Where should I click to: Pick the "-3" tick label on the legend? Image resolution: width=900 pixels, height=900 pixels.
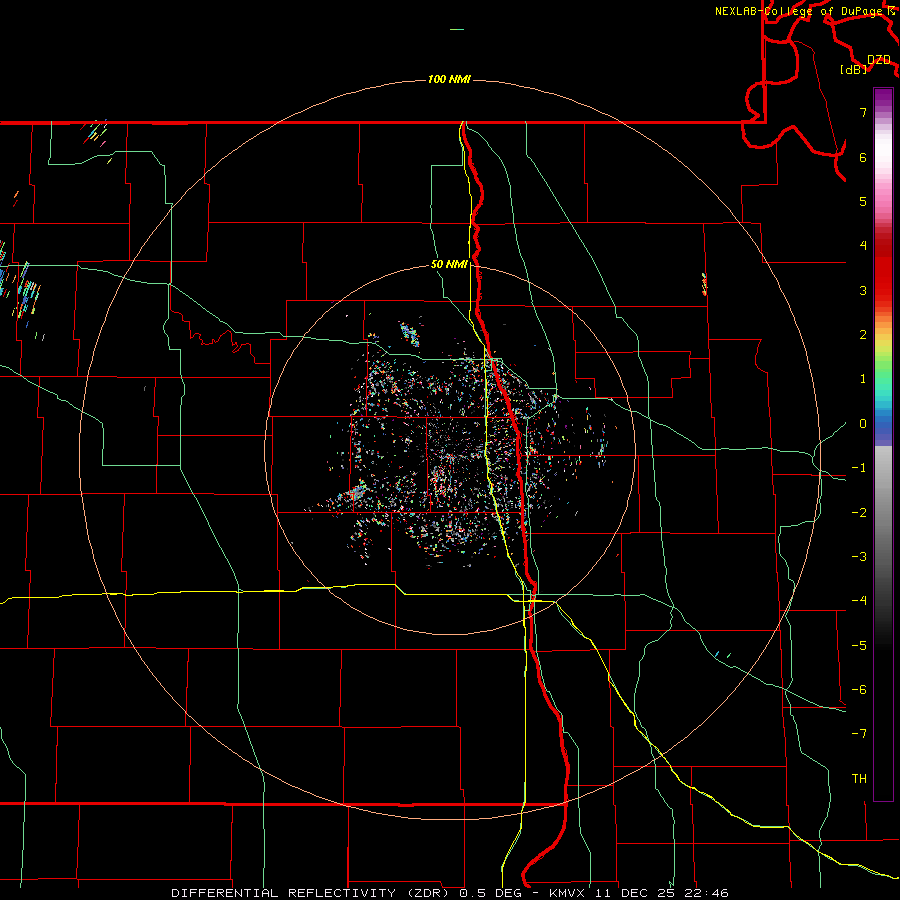pyautogui.click(x=859, y=557)
